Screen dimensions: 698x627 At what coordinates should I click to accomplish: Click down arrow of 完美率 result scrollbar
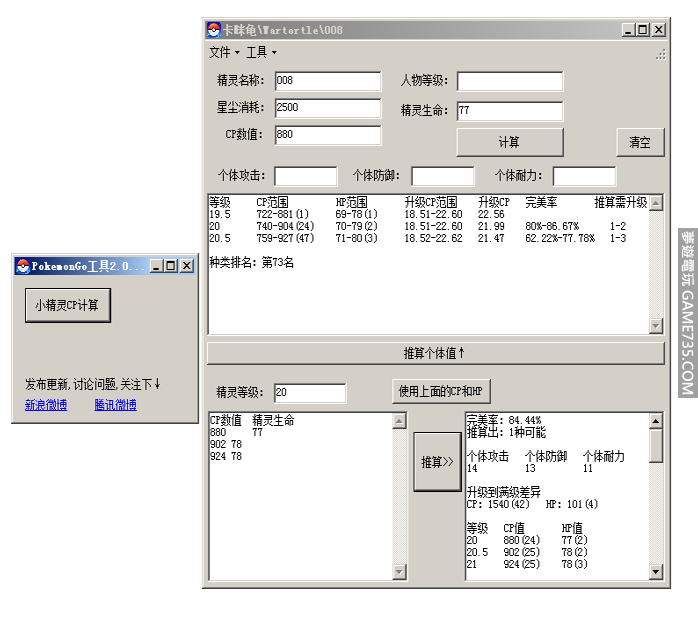click(x=656, y=571)
